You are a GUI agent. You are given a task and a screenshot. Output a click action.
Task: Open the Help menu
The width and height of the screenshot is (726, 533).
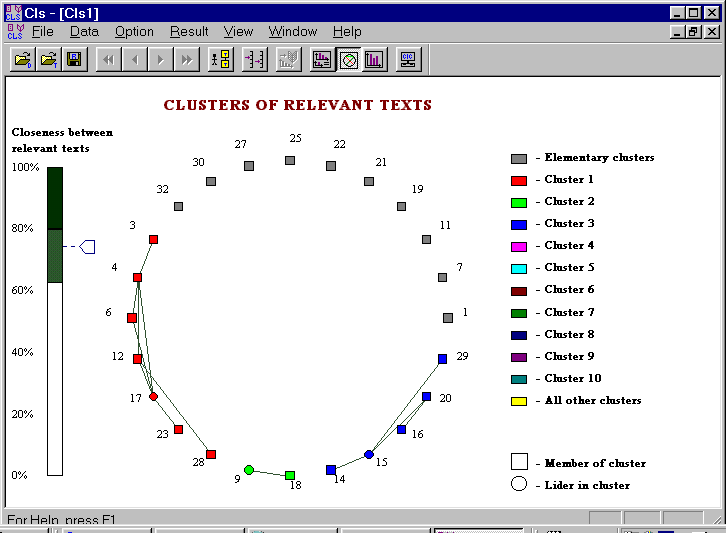pyautogui.click(x=347, y=31)
